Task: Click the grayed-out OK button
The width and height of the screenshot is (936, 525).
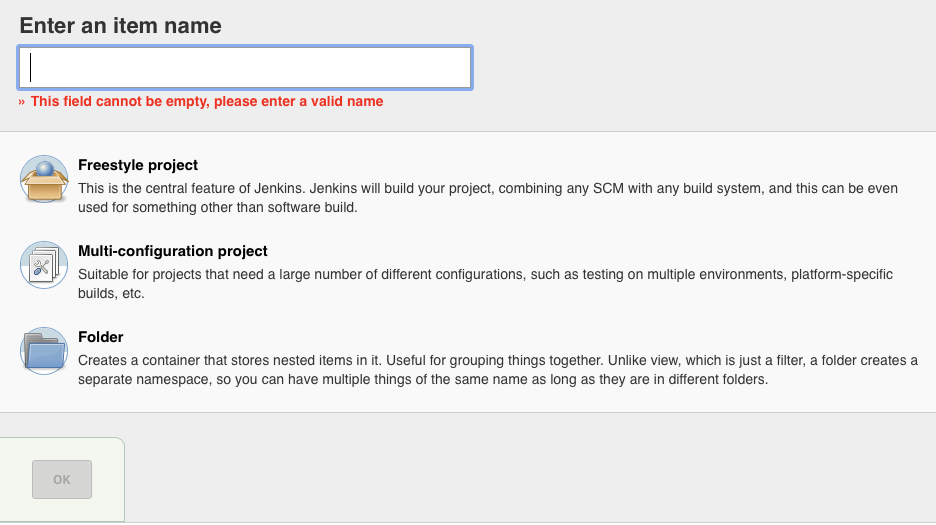Action: (62, 479)
